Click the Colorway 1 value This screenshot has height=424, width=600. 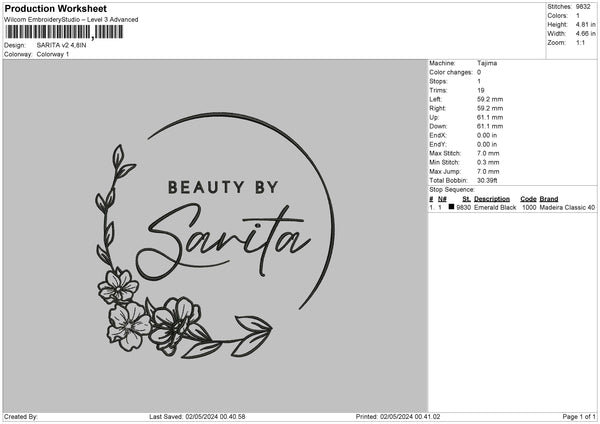52,54
